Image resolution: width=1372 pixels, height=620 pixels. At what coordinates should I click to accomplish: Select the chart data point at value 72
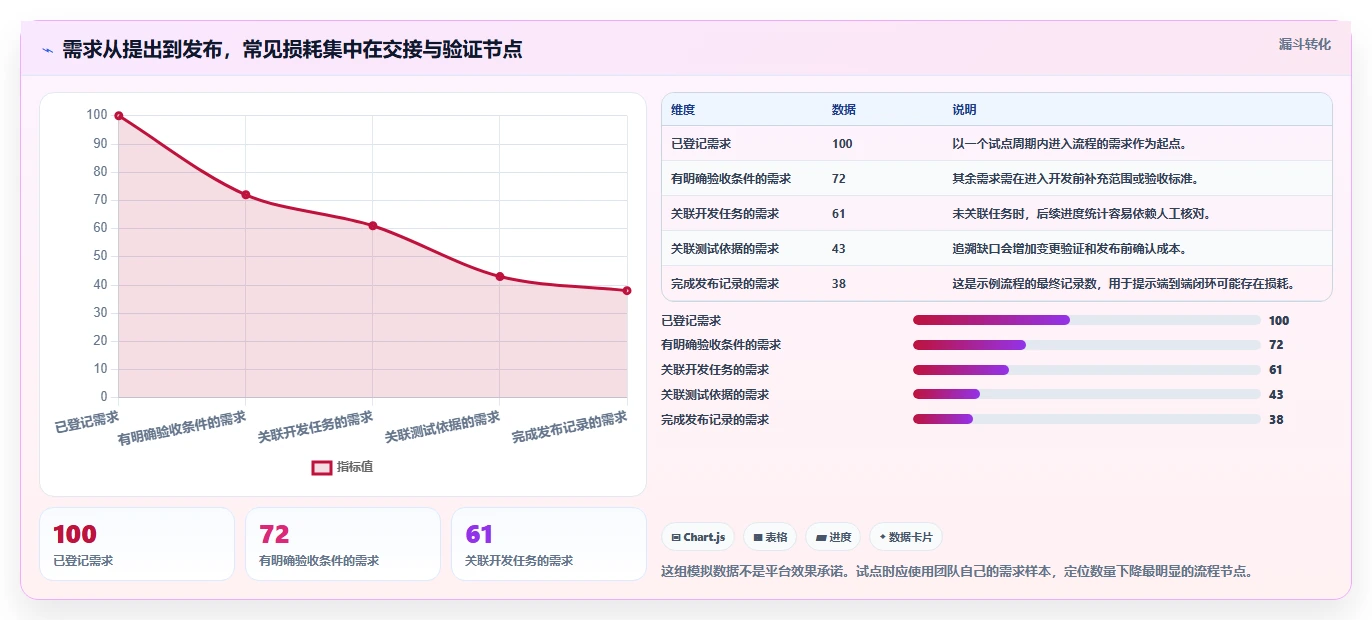click(x=245, y=195)
